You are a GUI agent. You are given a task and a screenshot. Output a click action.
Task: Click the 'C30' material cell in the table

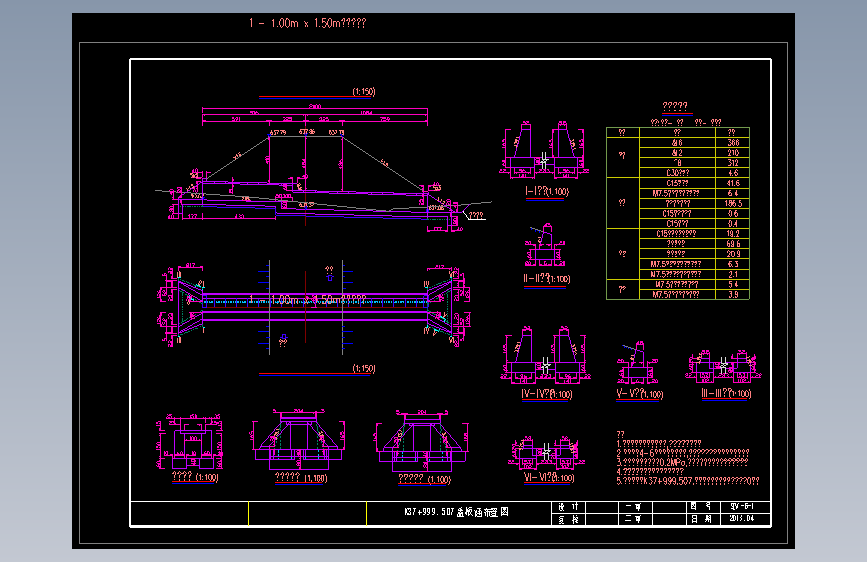pyautogui.click(x=677, y=173)
